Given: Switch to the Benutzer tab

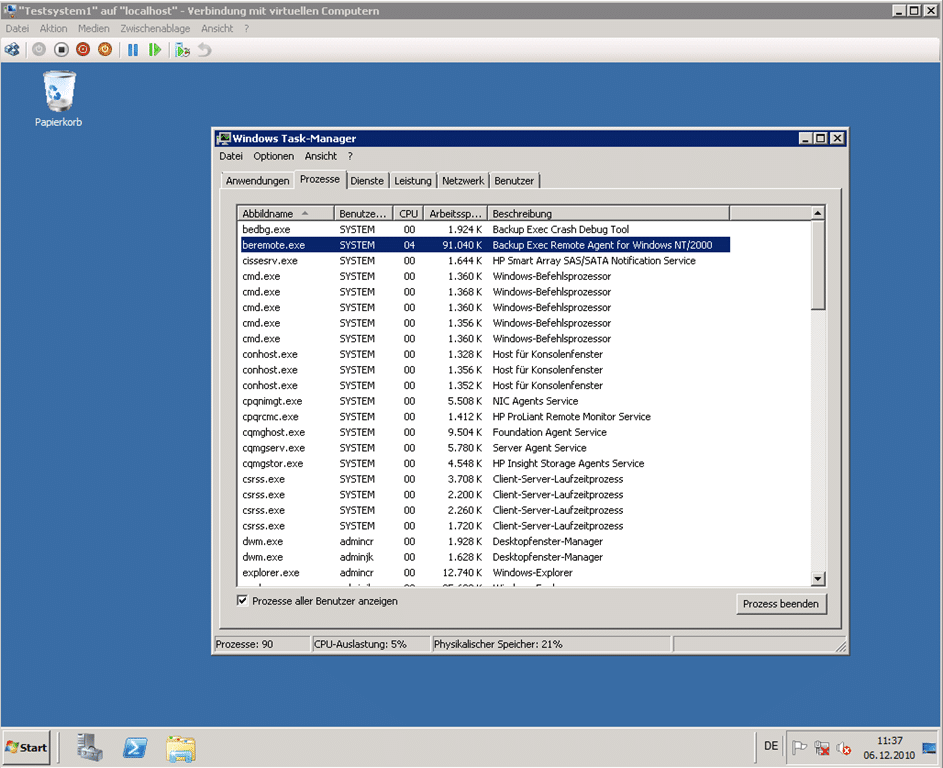Looking at the screenshot, I should [x=514, y=181].
